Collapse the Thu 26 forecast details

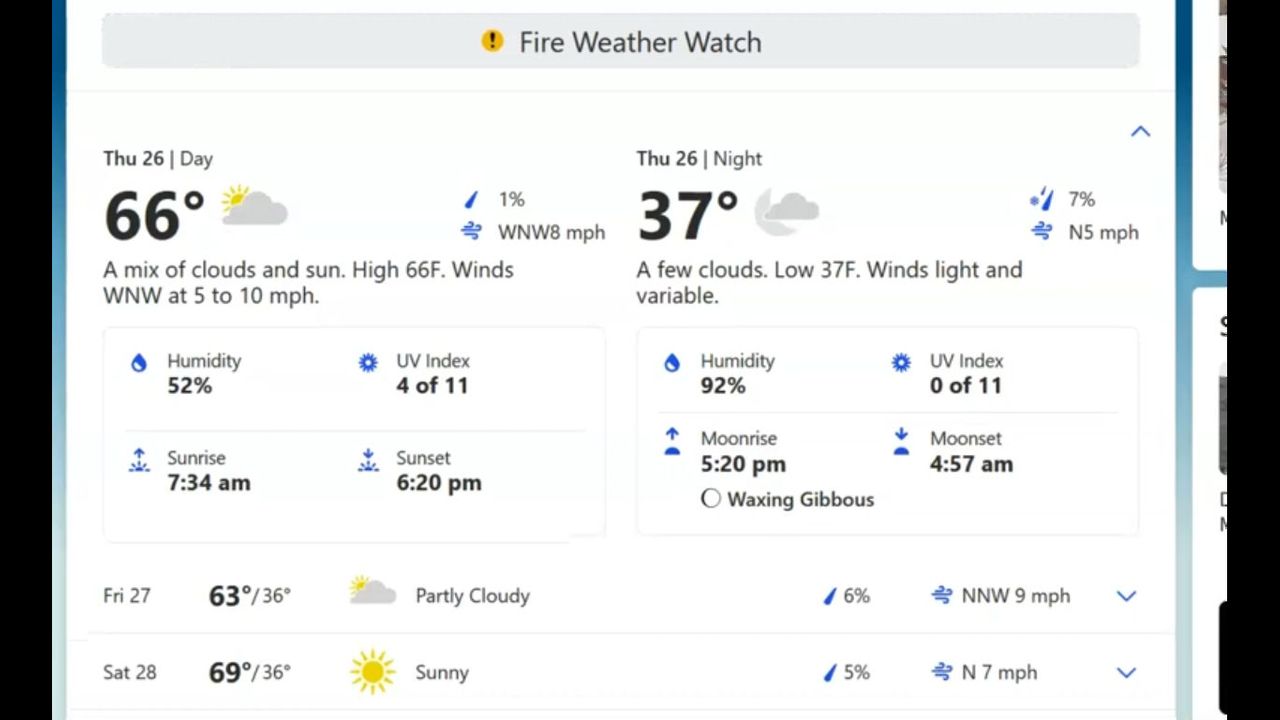tap(1140, 132)
